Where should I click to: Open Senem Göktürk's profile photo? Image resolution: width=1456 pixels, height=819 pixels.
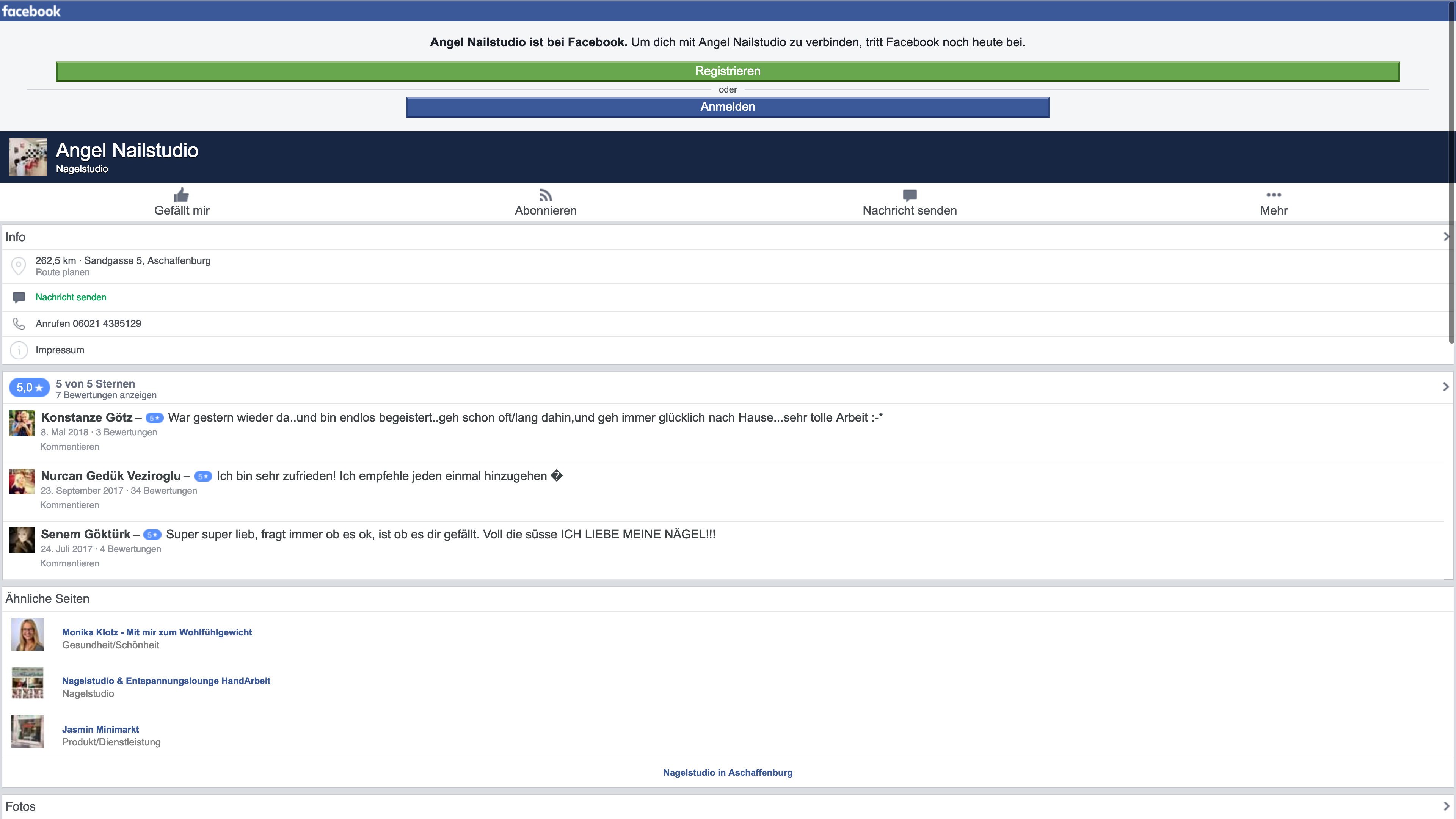(22, 540)
